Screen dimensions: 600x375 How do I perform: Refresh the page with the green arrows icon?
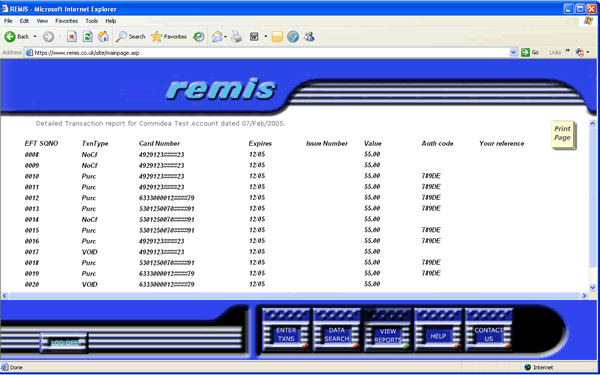[88, 37]
